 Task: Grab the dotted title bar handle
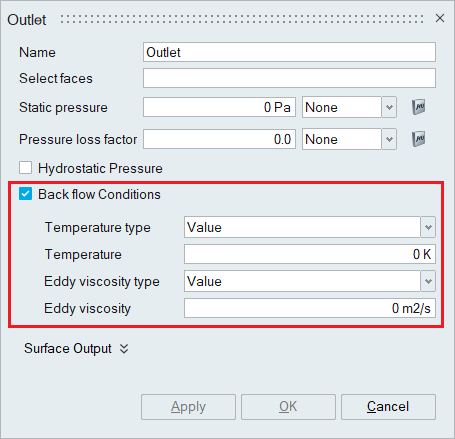(x=242, y=19)
